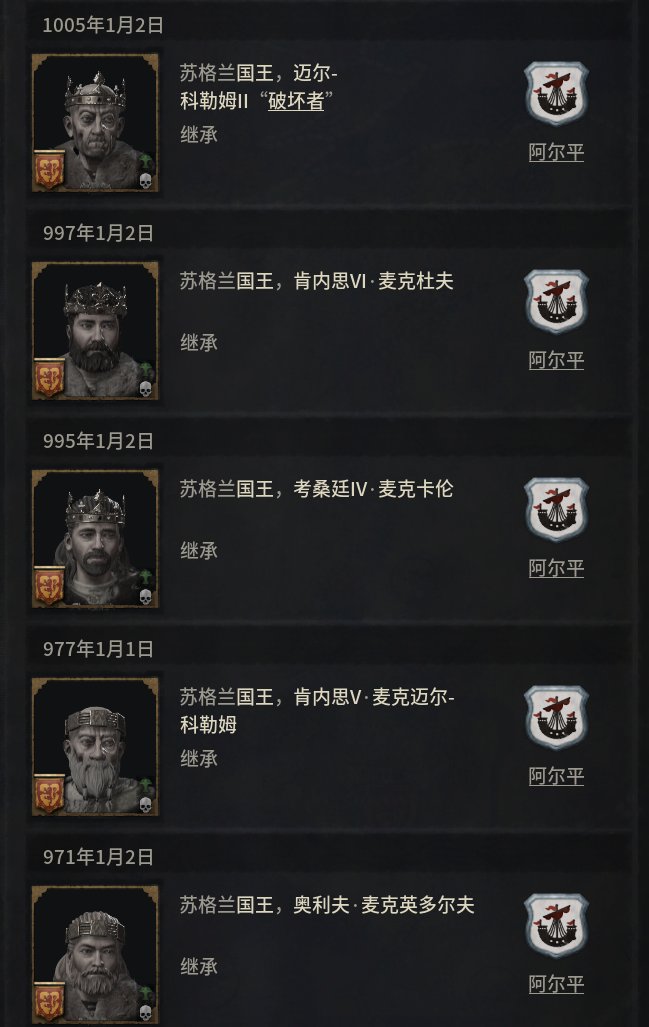Open the 阿尔平 dynasty link under 997年1月2日
The image size is (649, 1027).
[556, 360]
